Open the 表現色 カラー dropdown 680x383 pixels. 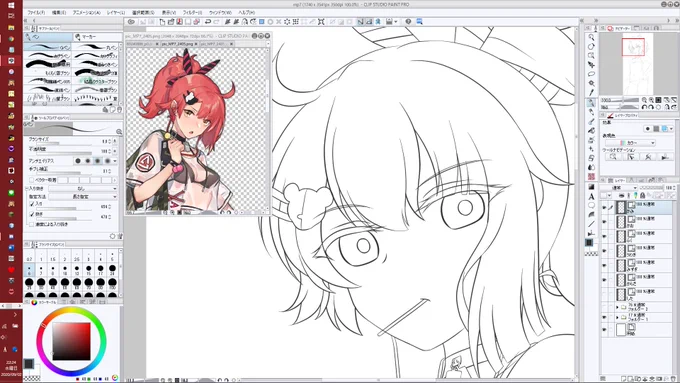631,143
